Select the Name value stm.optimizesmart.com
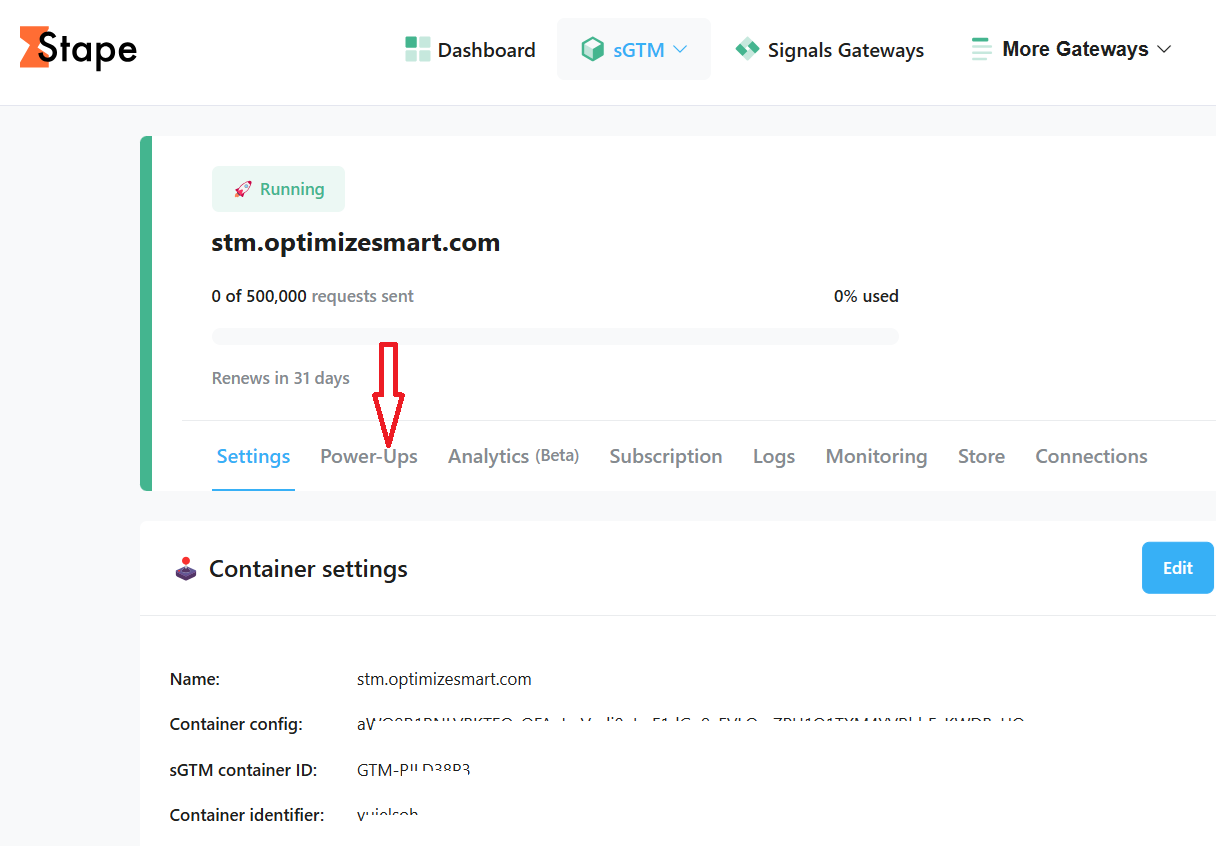This screenshot has height=846, width=1216. click(444, 679)
